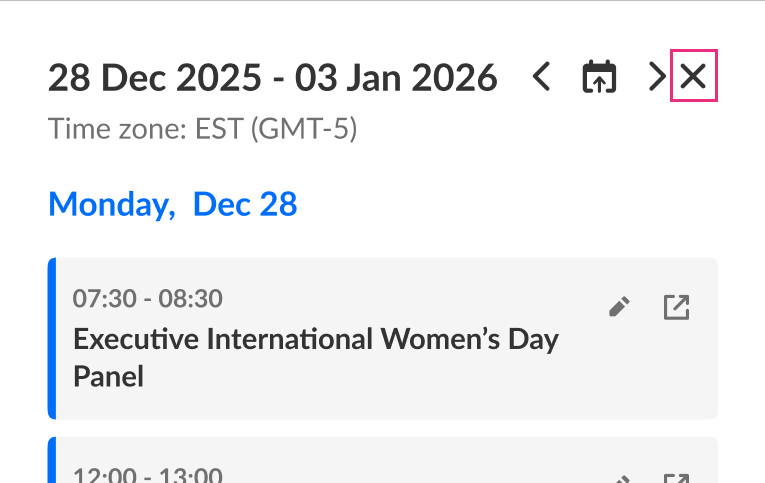Viewport: 765px width, 483px height.
Task: Jump to today using calendar icon
Action: 599,77
